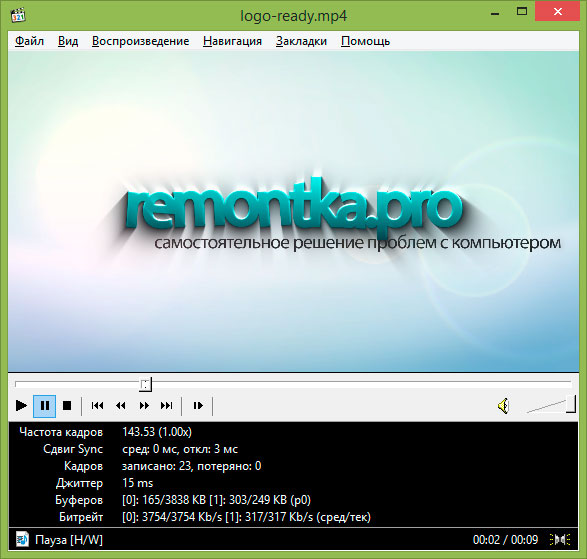The image size is (587, 559).
Task: Adjust the volume slider handle
Action: [x=571, y=404]
